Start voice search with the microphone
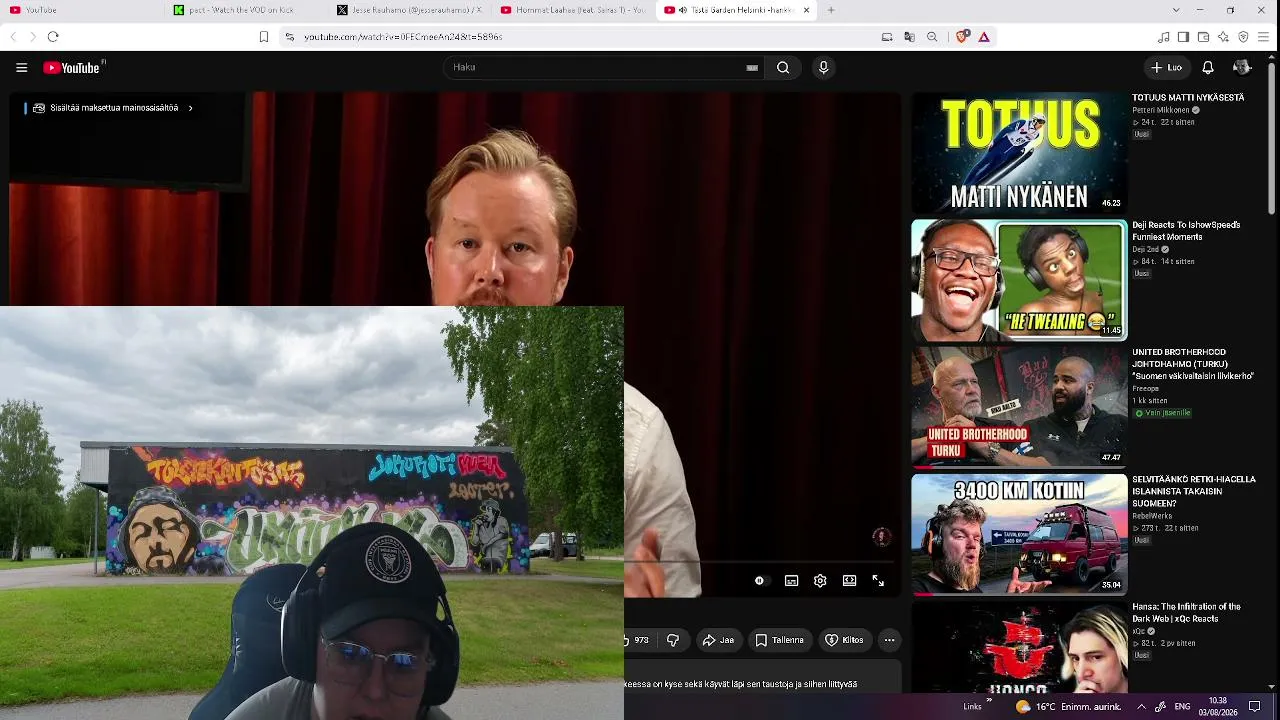1280x720 pixels. click(x=823, y=68)
